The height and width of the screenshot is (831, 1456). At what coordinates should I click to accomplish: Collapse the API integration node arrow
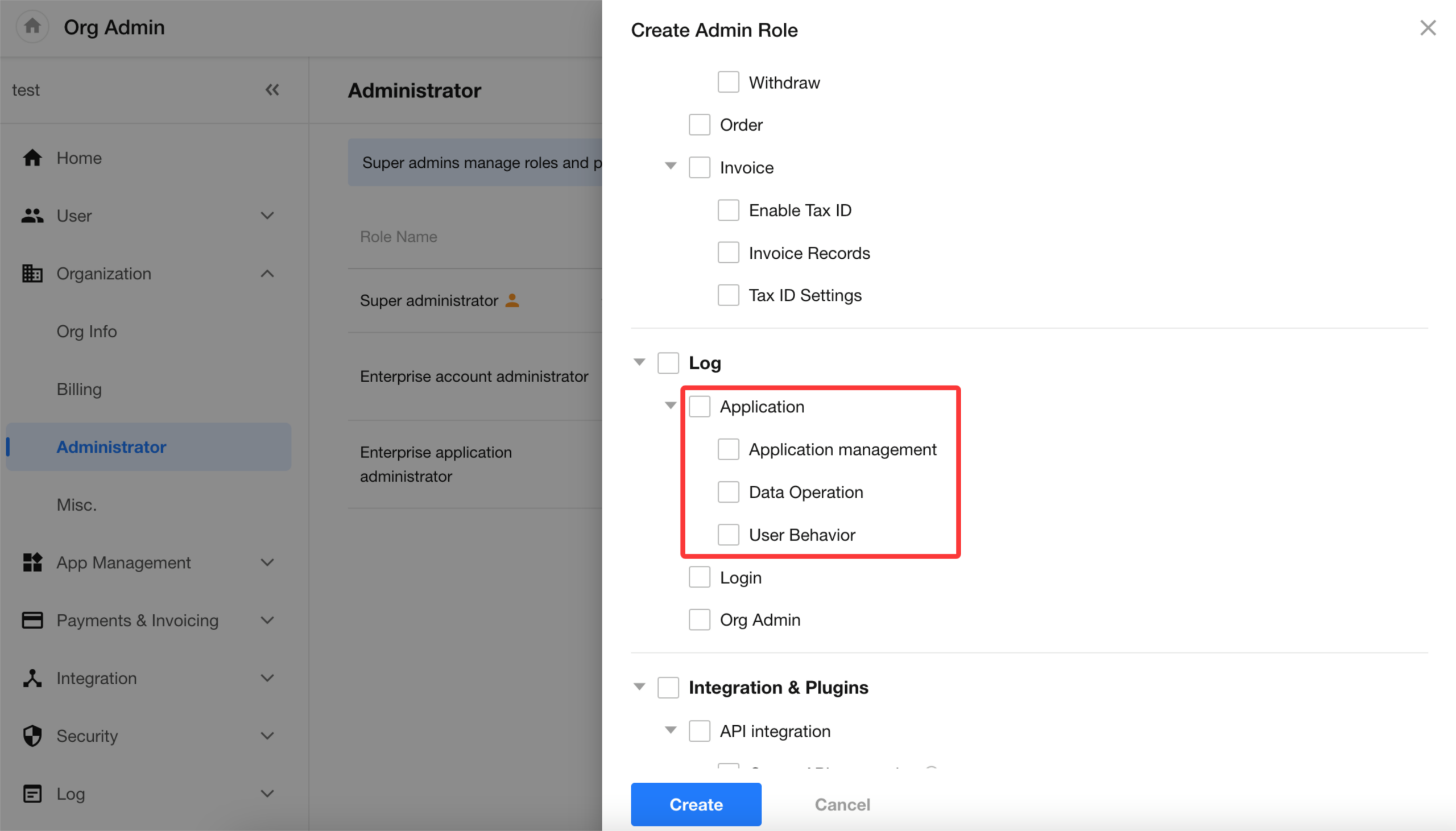tap(671, 730)
